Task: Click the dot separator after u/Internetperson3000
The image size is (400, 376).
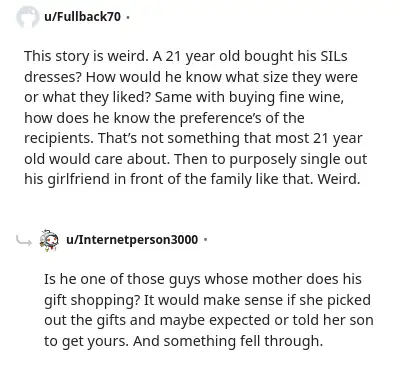Action: [205, 240]
